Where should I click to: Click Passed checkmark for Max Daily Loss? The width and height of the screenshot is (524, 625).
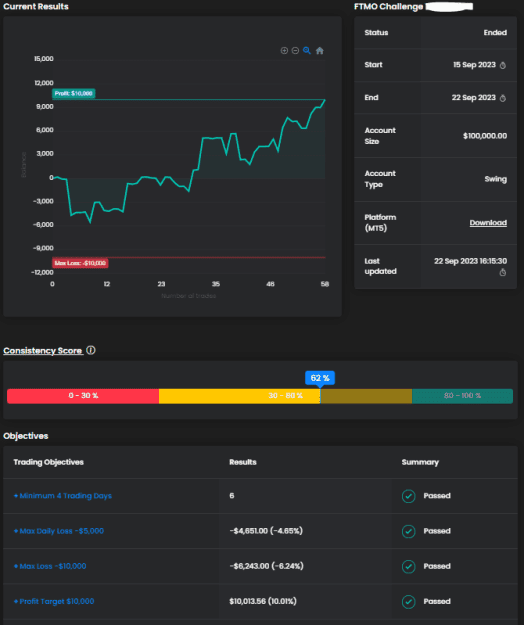(x=408, y=531)
